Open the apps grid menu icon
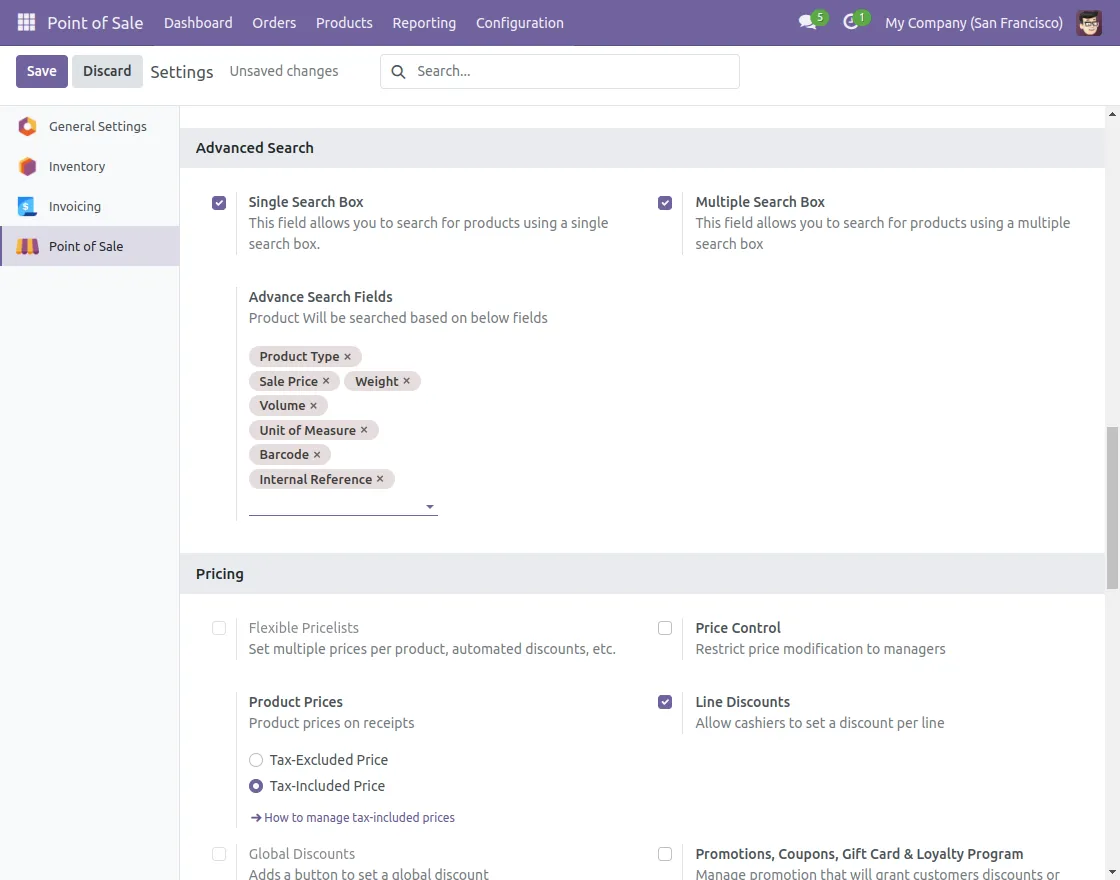 pos(26,22)
